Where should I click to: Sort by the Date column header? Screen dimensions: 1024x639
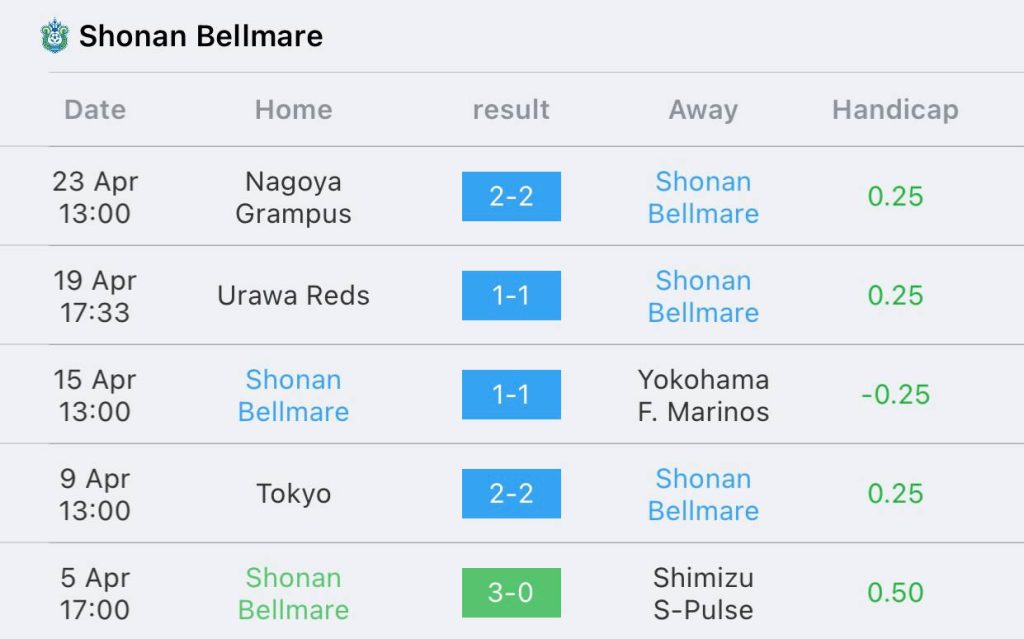pos(95,110)
